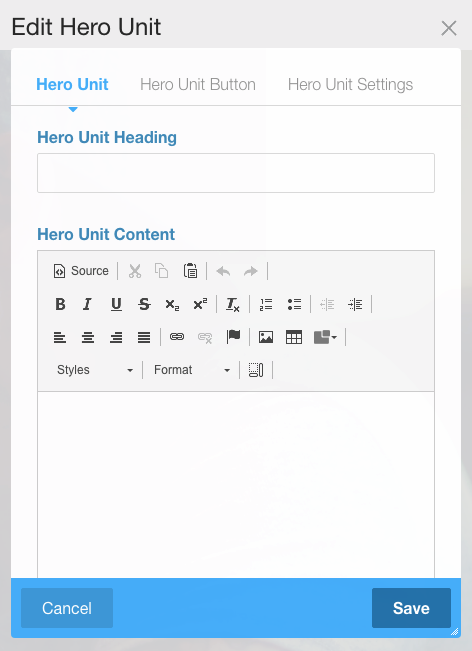Screen dimensions: 472x651
Task: Switch to Hero Unit Settings tab
Action: (x=350, y=84)
